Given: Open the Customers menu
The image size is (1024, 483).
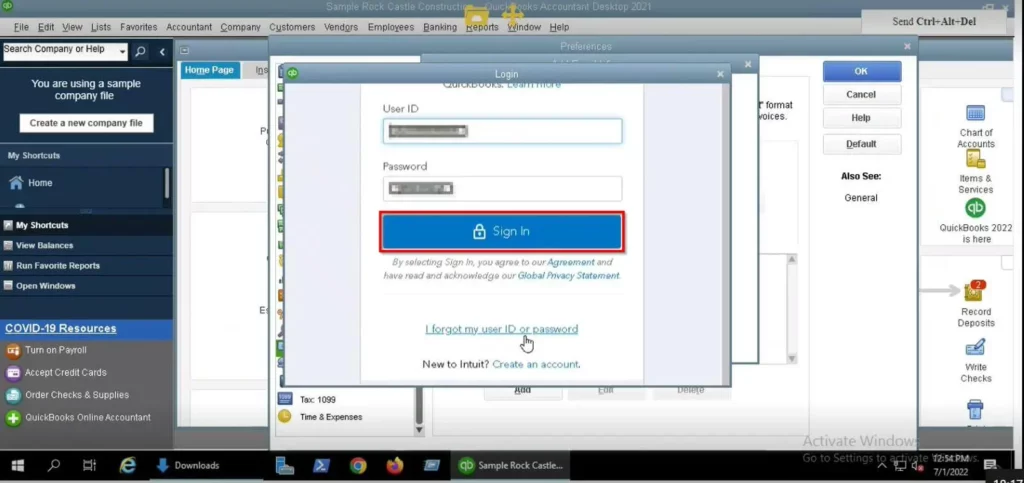Looking at the screenshot, I should coord(292,27).
